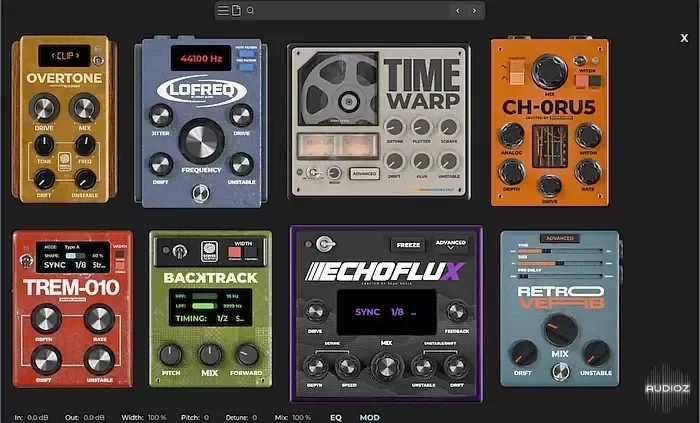This screenshot has height=423, width=700.
Task: Click the CH-0RU5 RATE knob
Action: pyautogui.click(x=588, y=172)
